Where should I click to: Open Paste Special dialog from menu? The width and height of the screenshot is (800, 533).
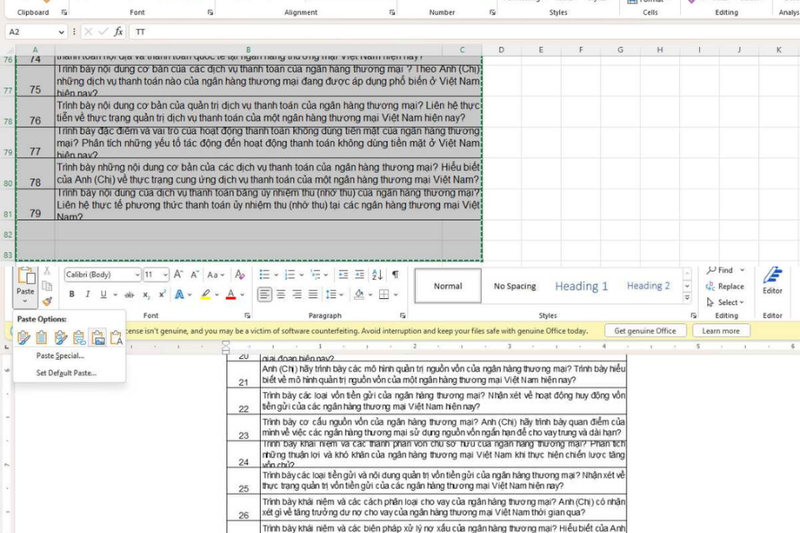coord(60,356)
